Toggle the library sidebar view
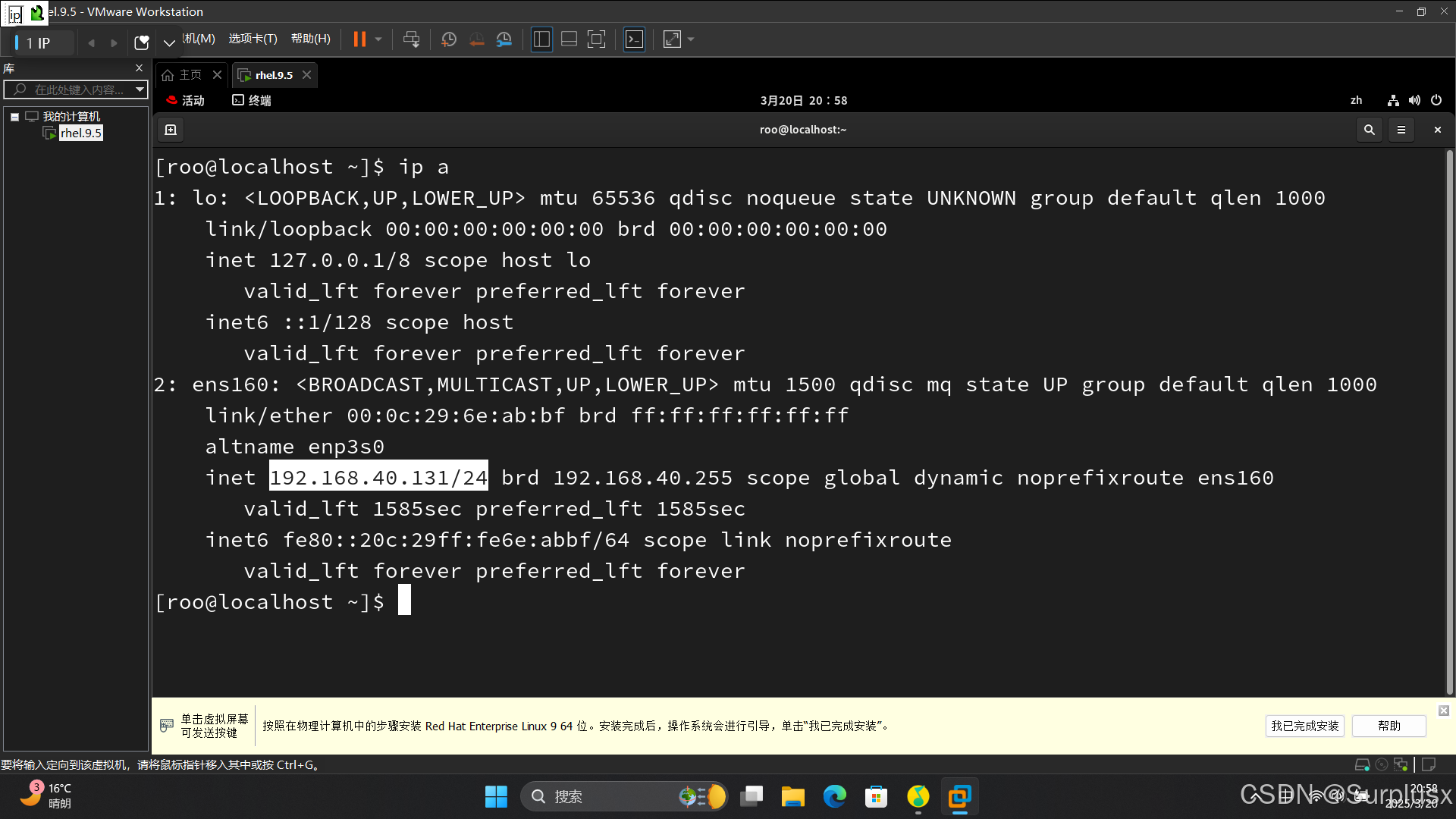 coord(541,39)
